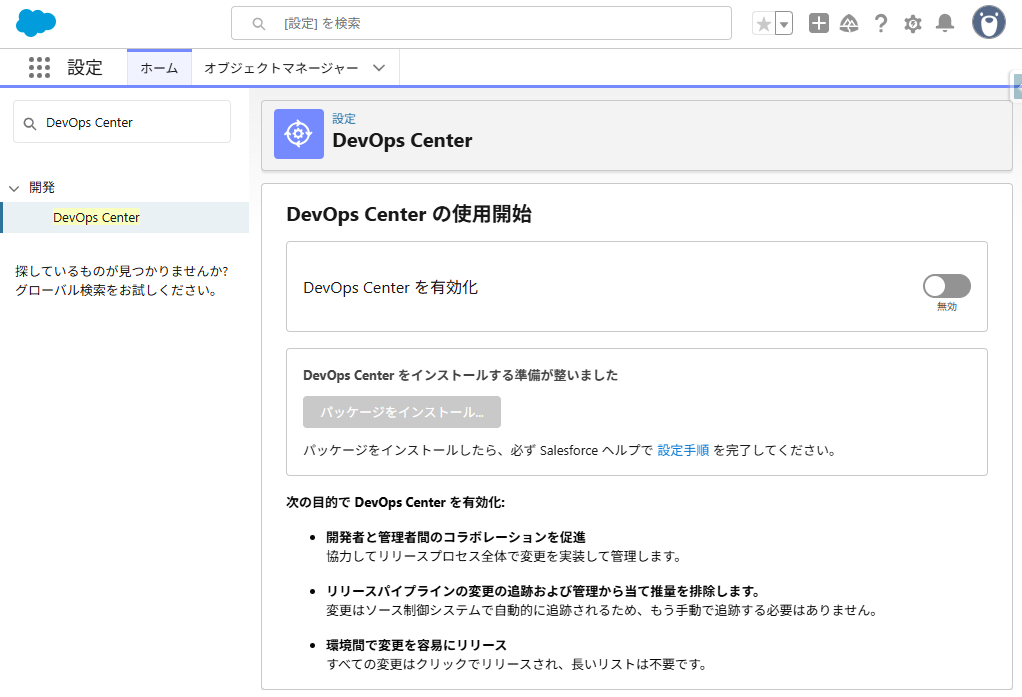Open the notifications bell
Screen dimensions: 1022x697
point(944,23)
